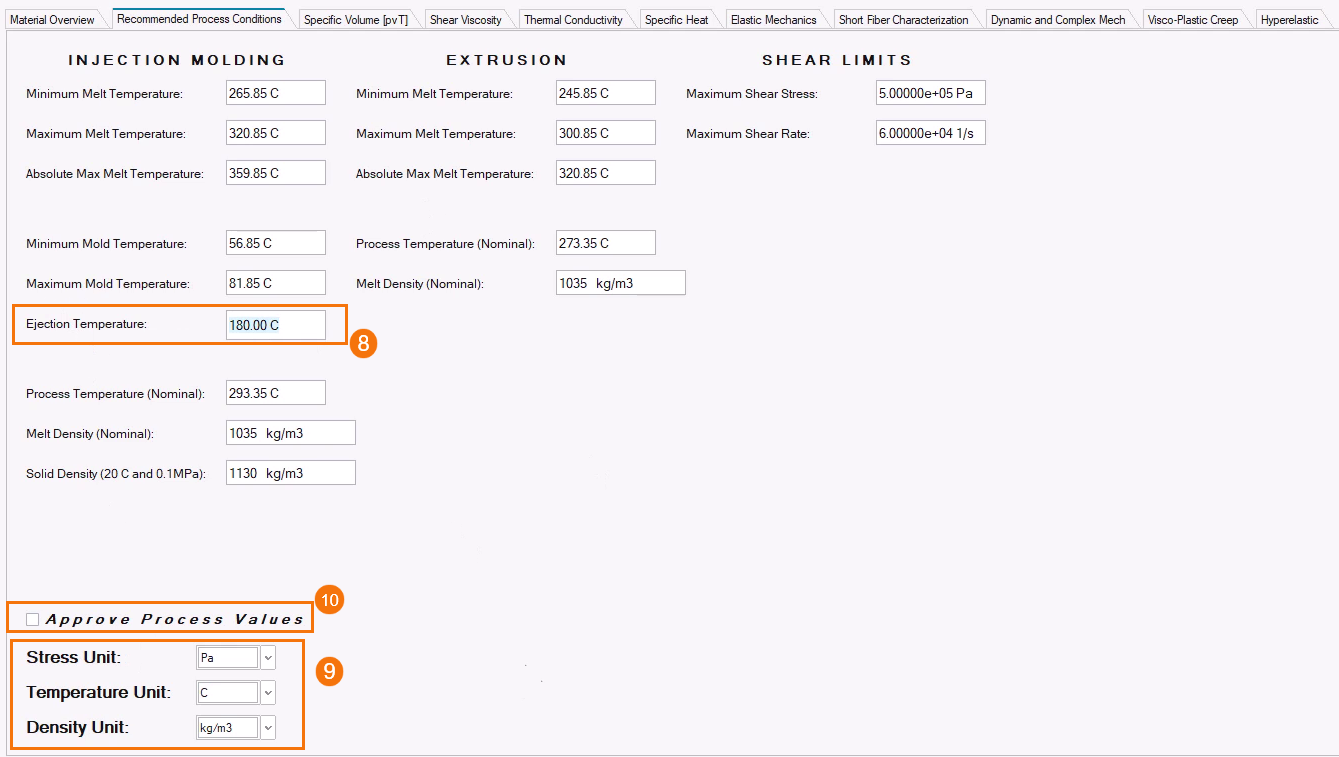Enable the Approve Process Values checkbox

[33, 620]
